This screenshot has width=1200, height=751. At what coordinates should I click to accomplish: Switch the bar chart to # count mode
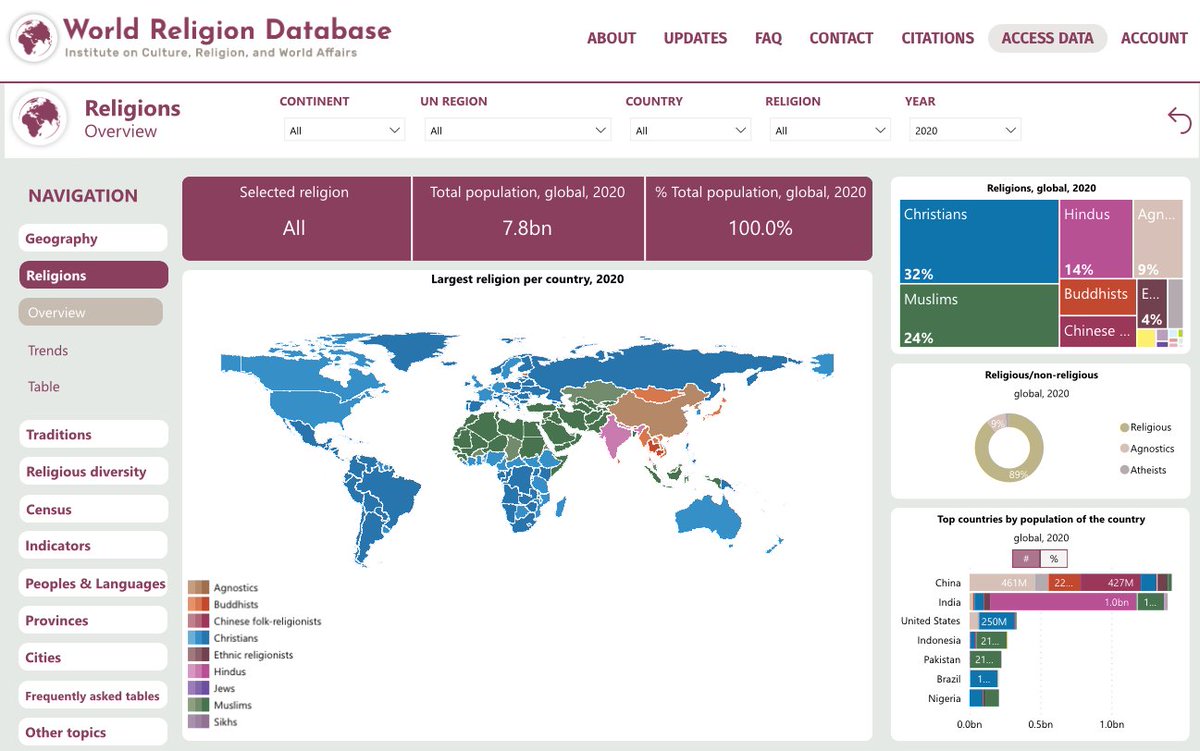pos(1026,559)
